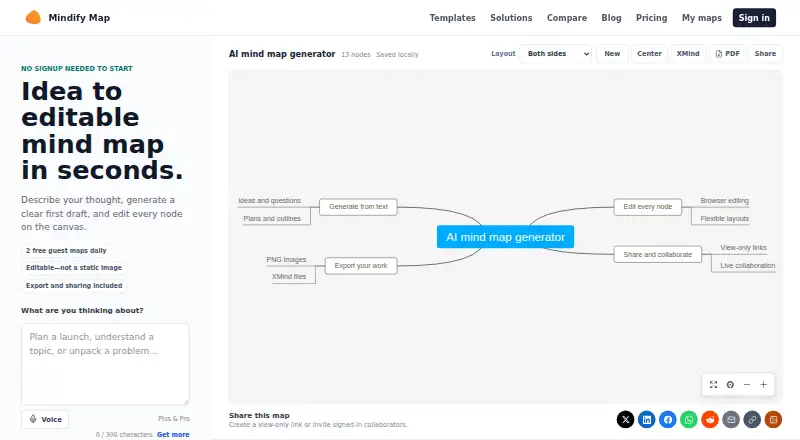
Task: Select the Edit every node node
Action: pyautogui.click(x=647, y=207)
